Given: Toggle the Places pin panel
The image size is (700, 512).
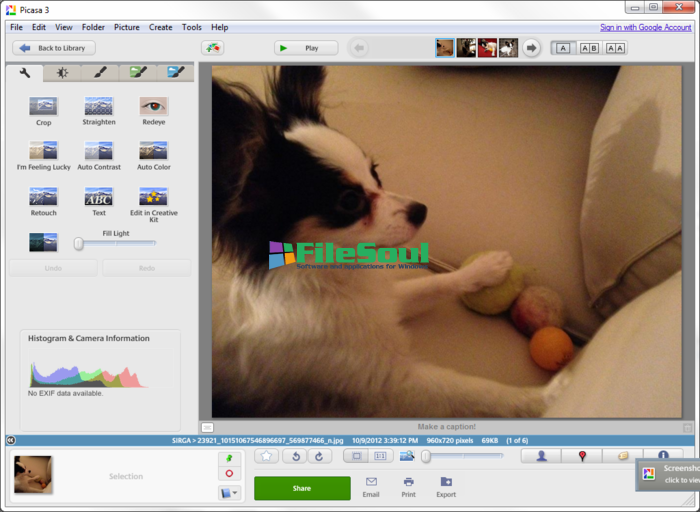Looking at the screenshot, I should tap(582, 456).
